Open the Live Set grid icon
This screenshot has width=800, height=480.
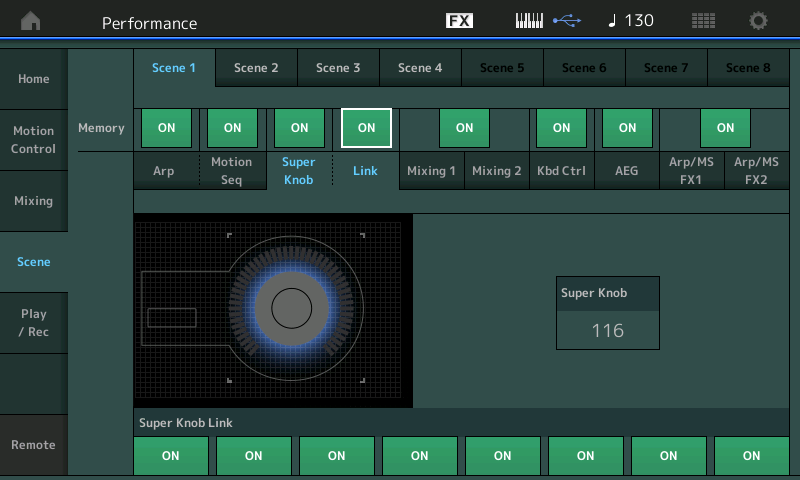(x=703, y=21)
